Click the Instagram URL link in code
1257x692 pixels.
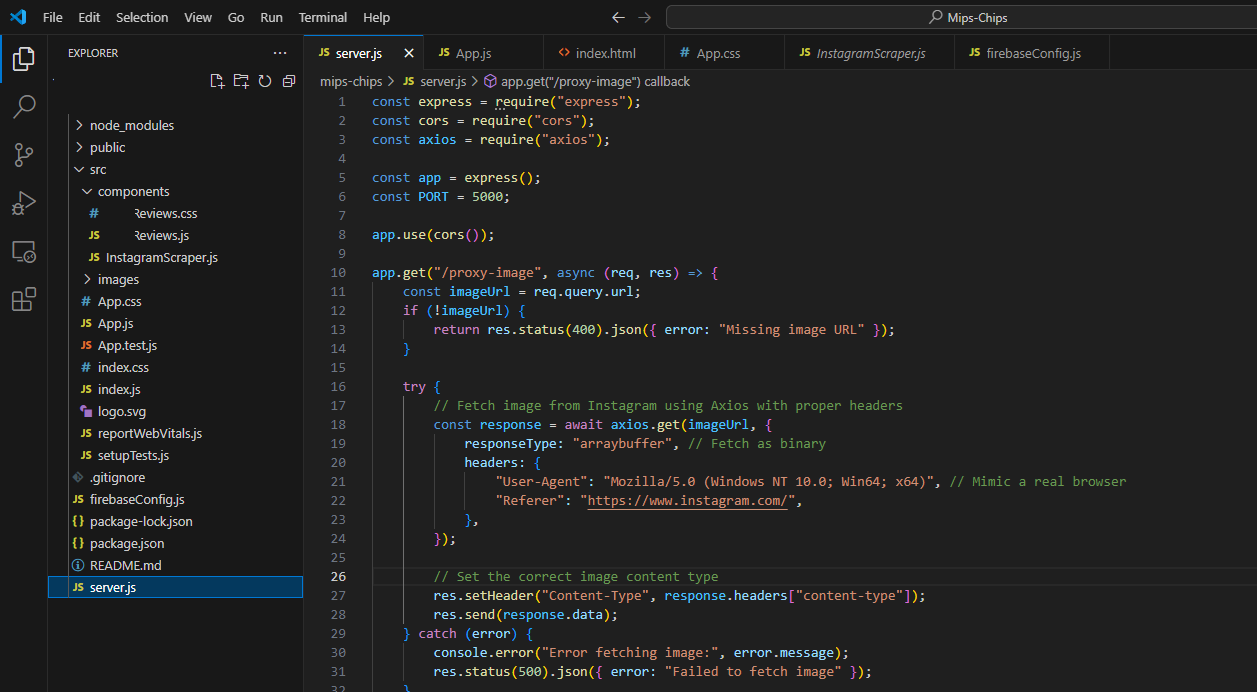pos(689,501)
